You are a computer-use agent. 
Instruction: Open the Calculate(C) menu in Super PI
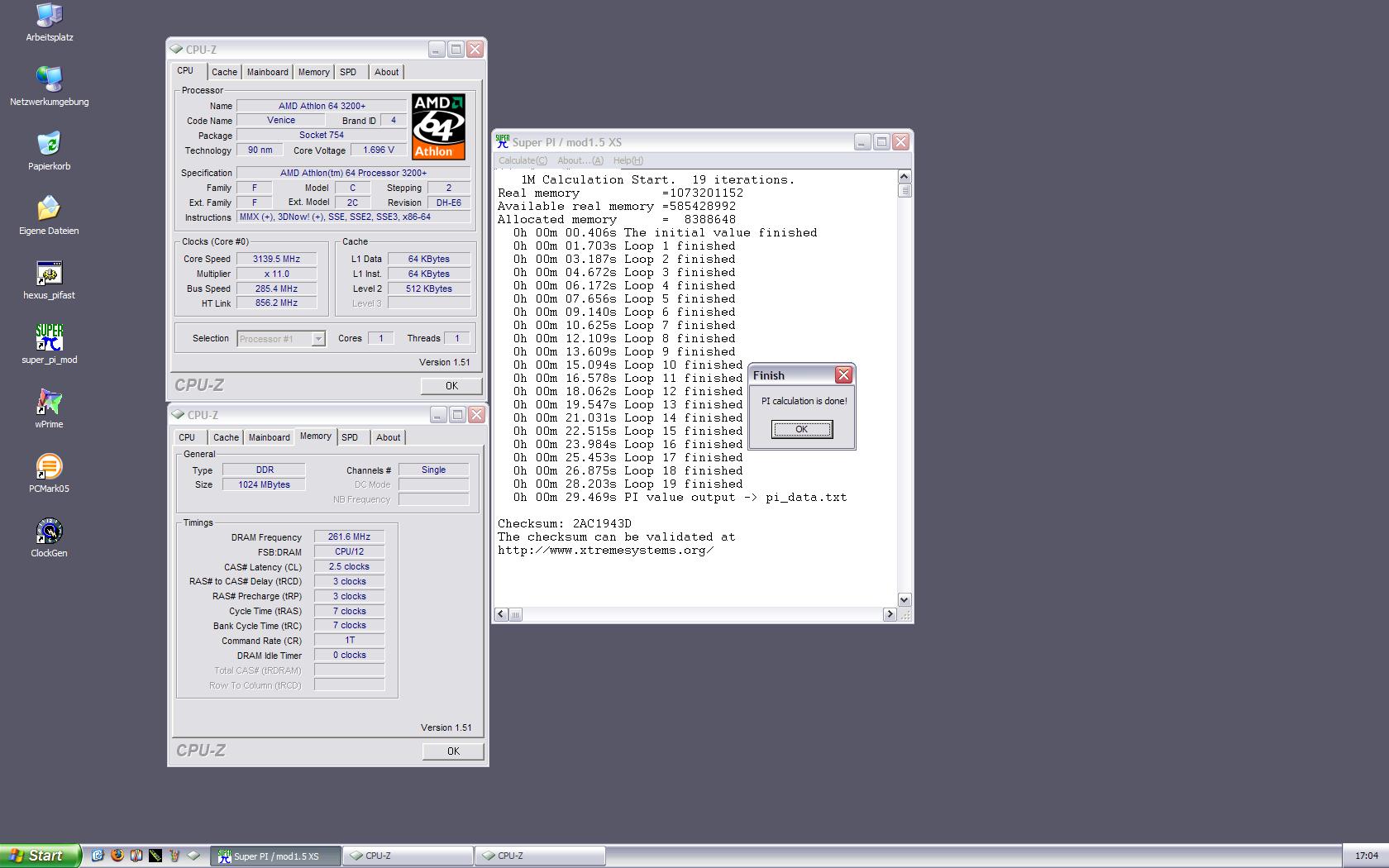pyautogui.click(x=523, y=160)
